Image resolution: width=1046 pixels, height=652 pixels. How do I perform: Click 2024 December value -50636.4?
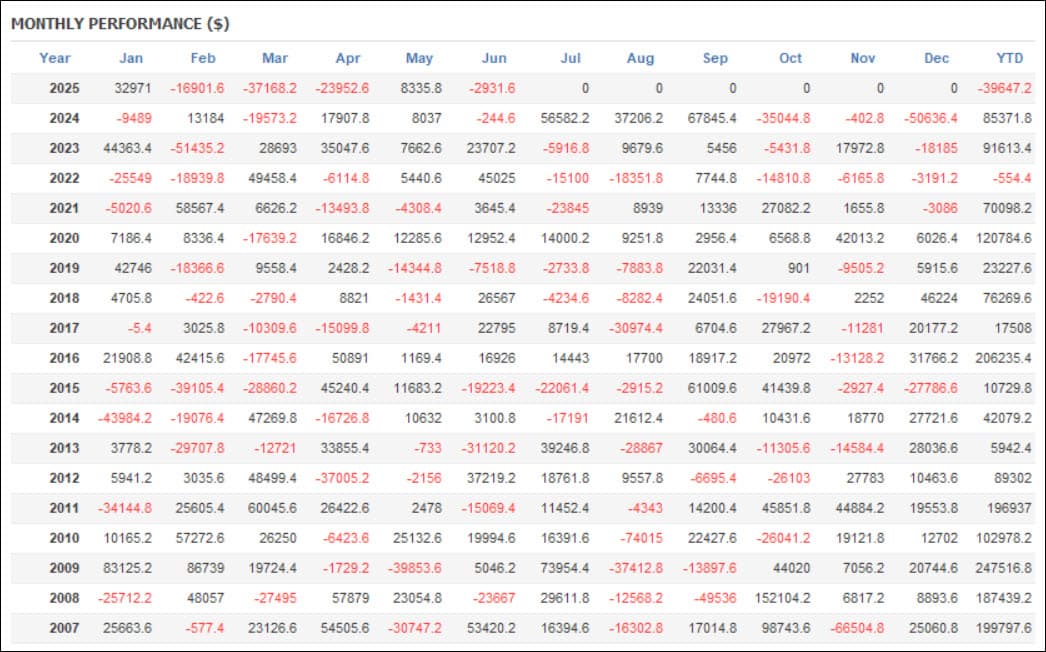(931, 118)
